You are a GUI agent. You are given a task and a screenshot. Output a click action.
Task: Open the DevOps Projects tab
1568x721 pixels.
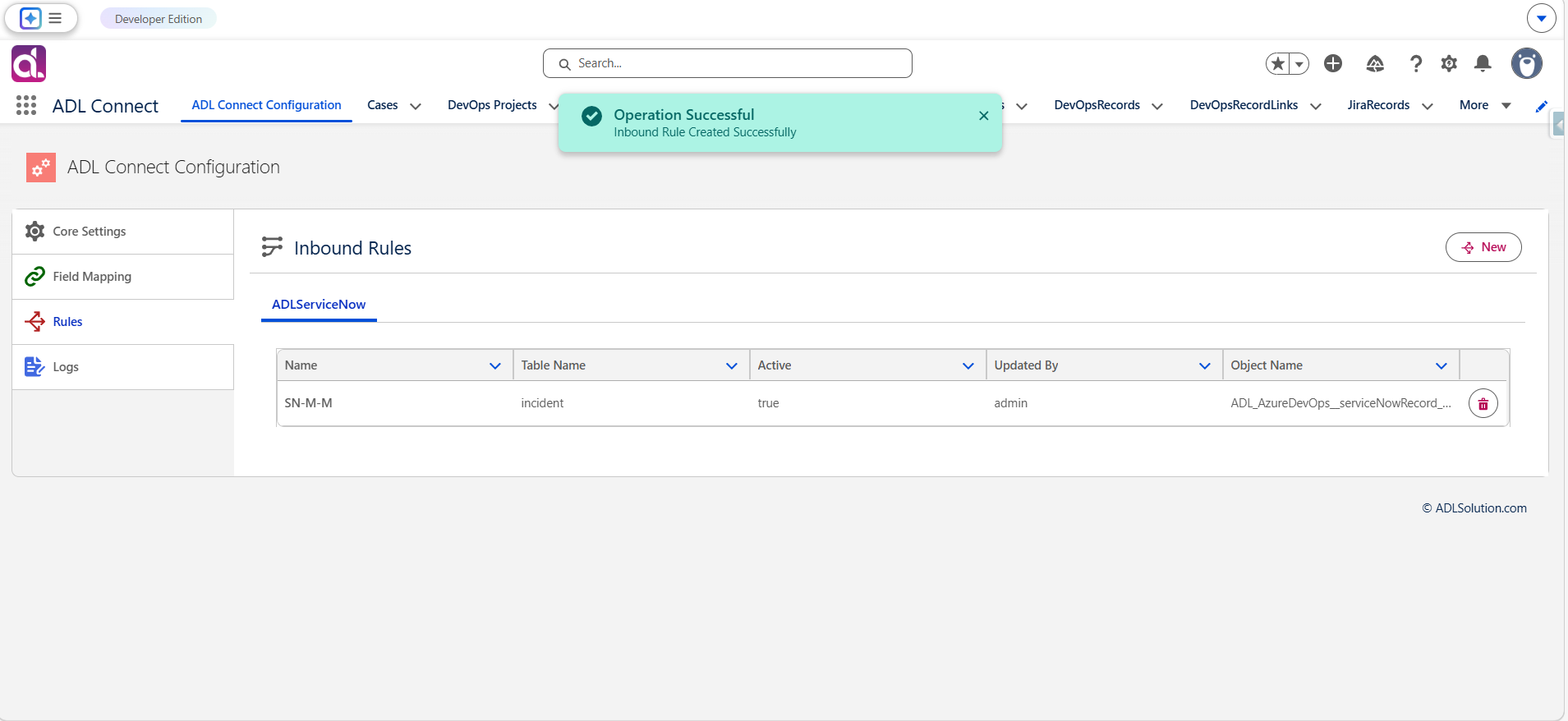(x=492, y=105)
